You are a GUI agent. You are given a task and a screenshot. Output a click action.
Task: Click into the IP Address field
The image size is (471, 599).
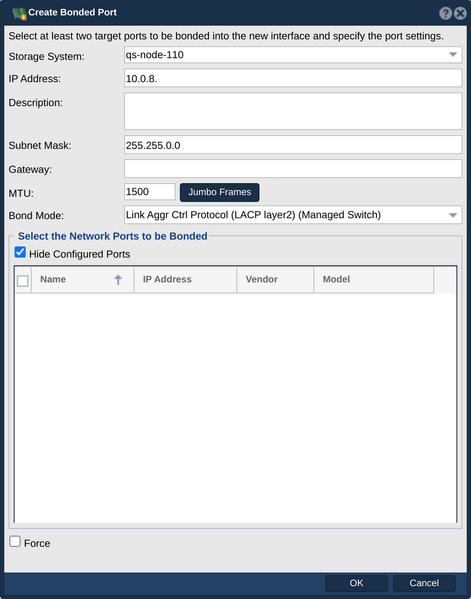[293, 78]
